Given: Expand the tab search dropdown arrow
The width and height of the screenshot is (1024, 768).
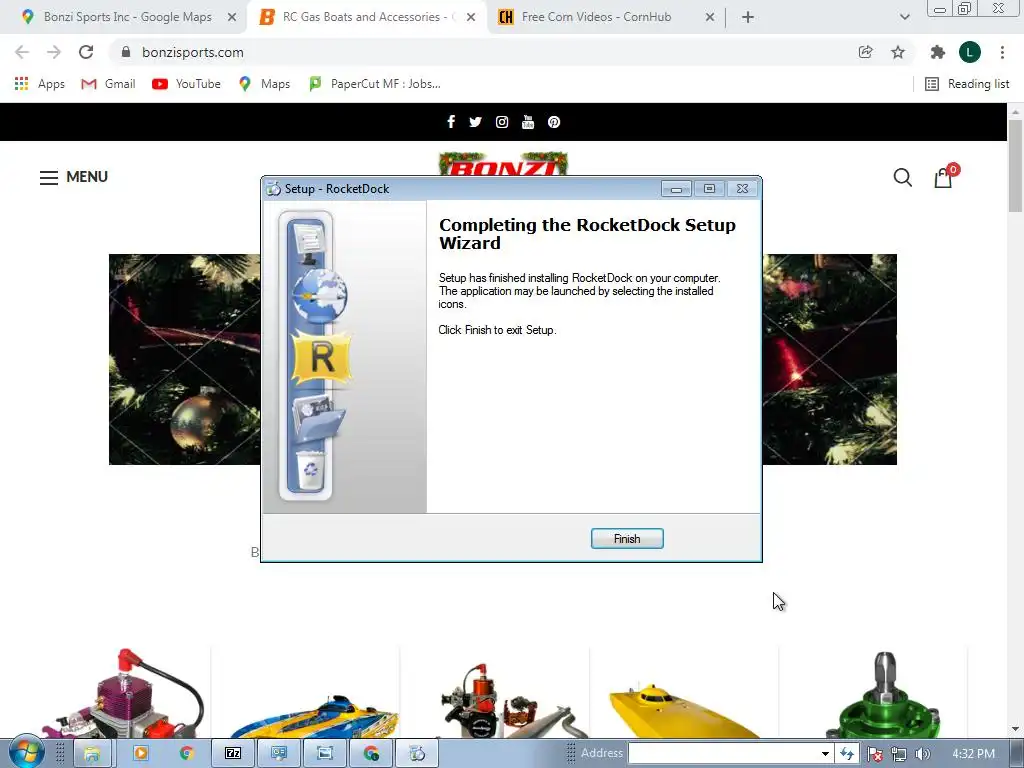Looking at the screenshot, I should pos(904,17).
